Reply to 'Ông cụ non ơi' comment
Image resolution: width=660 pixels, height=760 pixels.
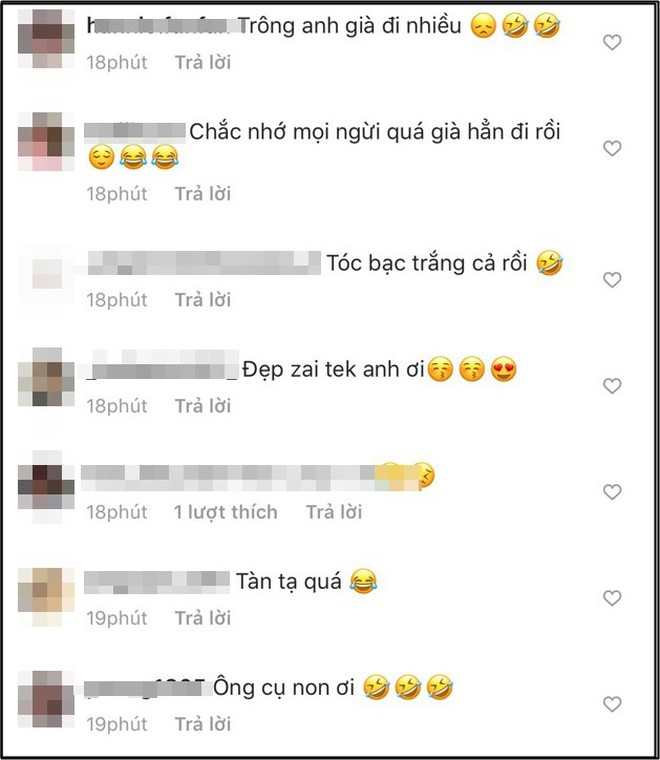tap(203, 725)
